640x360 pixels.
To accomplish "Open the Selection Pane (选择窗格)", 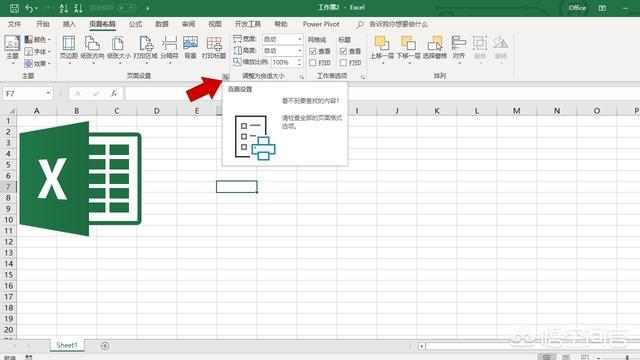I will tap(435, 48).
